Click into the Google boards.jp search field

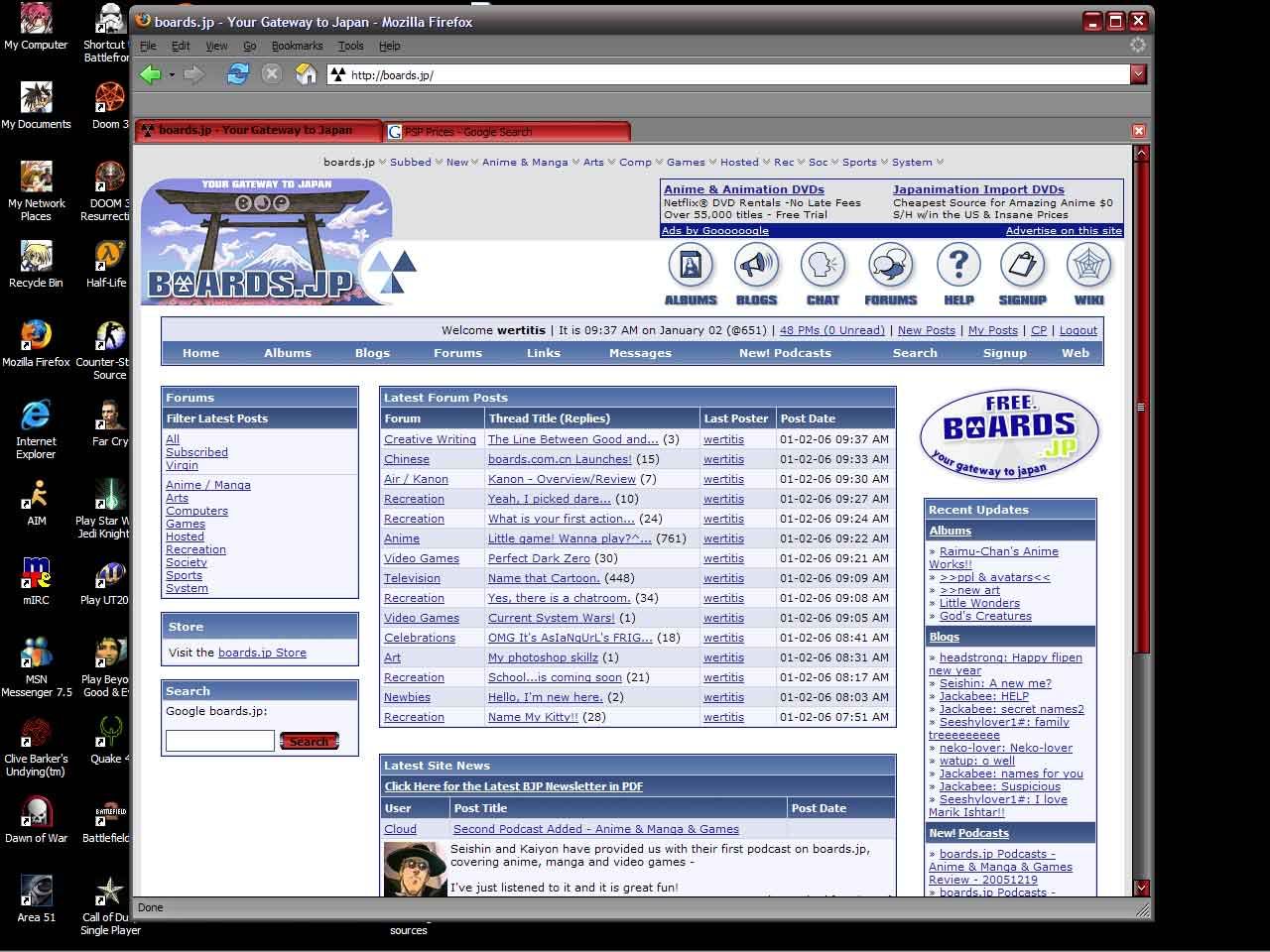pos(220,741)
